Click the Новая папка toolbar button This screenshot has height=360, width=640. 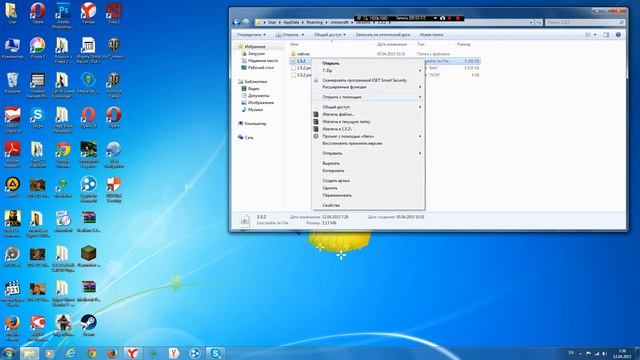(x=431, y=35)
